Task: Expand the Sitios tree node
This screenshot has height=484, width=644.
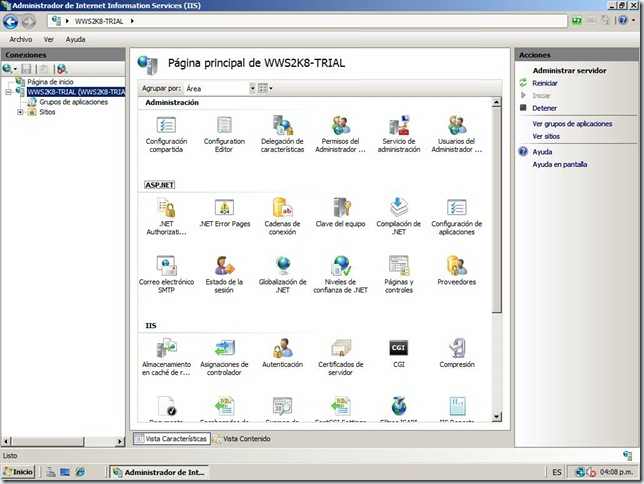Action: click(x=20, y=112)
